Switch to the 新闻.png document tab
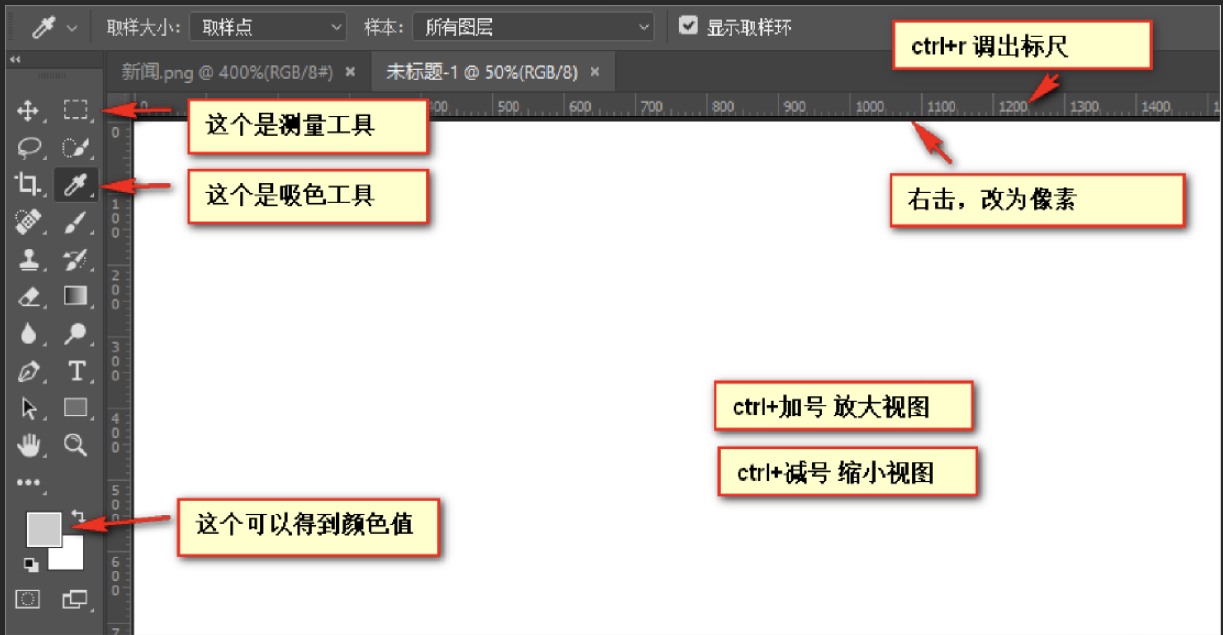 pyautogui.click(x=228, y=72)
